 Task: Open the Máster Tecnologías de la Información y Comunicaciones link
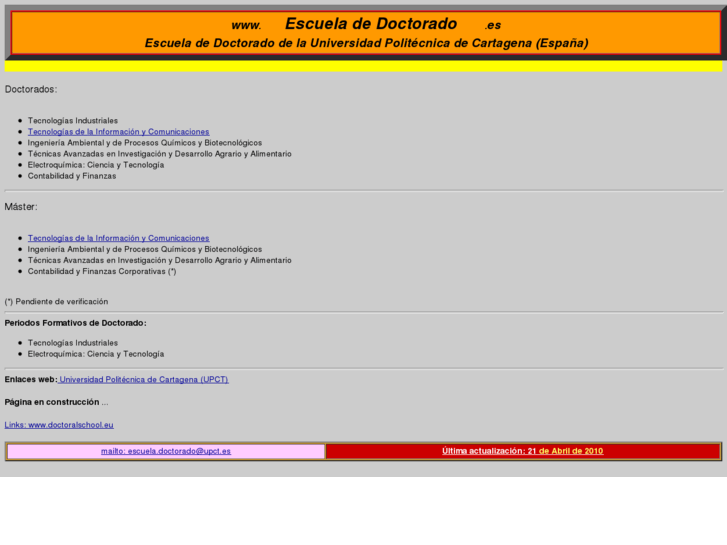coord(119,238)
